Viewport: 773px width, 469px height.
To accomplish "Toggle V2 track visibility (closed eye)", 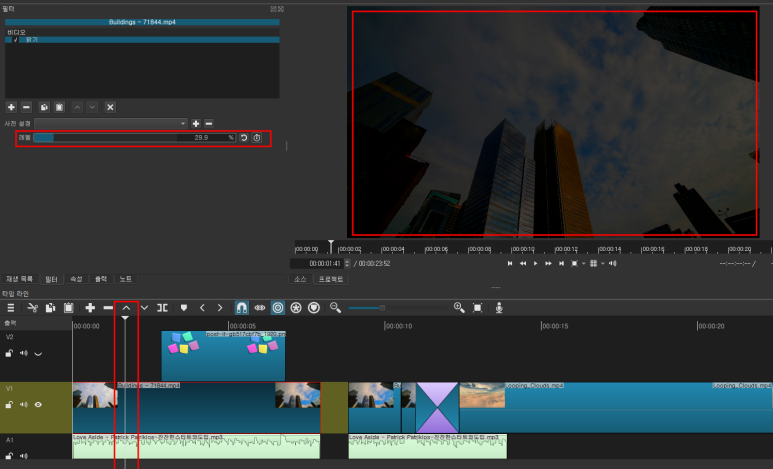I will pyautogui.click(x=38, y=354).
